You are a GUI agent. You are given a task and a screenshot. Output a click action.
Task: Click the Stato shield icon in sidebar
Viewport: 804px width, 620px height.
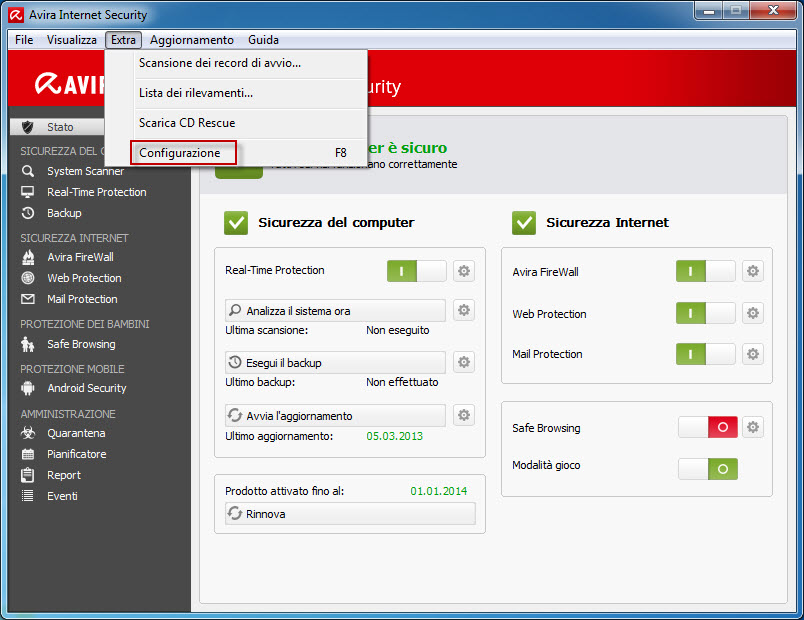(28, 127)
